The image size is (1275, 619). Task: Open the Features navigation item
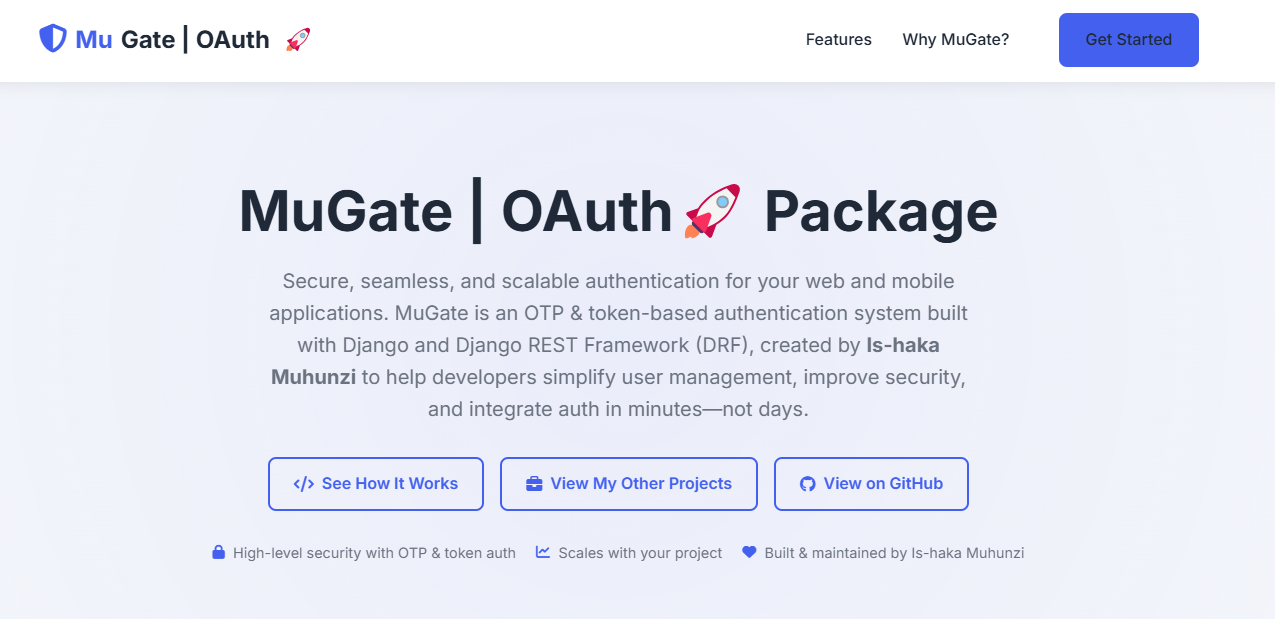click(838, 40)
